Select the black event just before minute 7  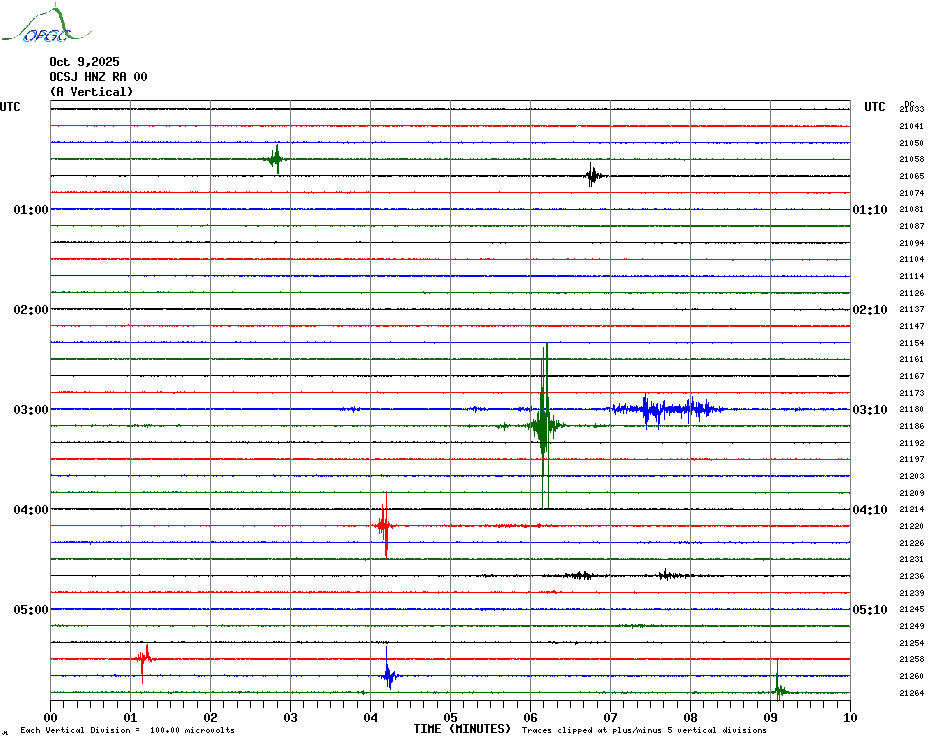(x=593, y=176)
